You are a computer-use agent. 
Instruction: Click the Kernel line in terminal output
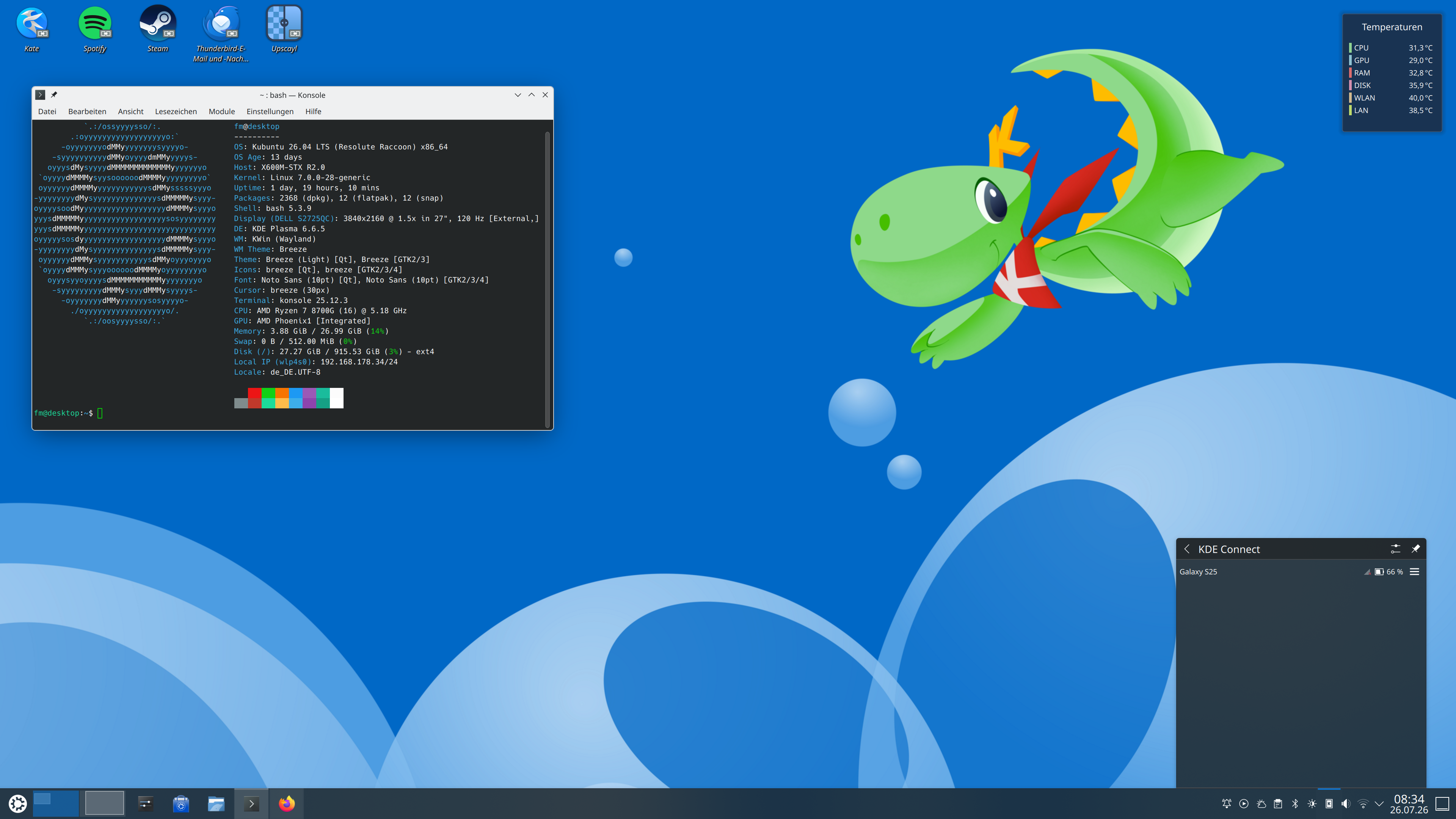(303, 177)
